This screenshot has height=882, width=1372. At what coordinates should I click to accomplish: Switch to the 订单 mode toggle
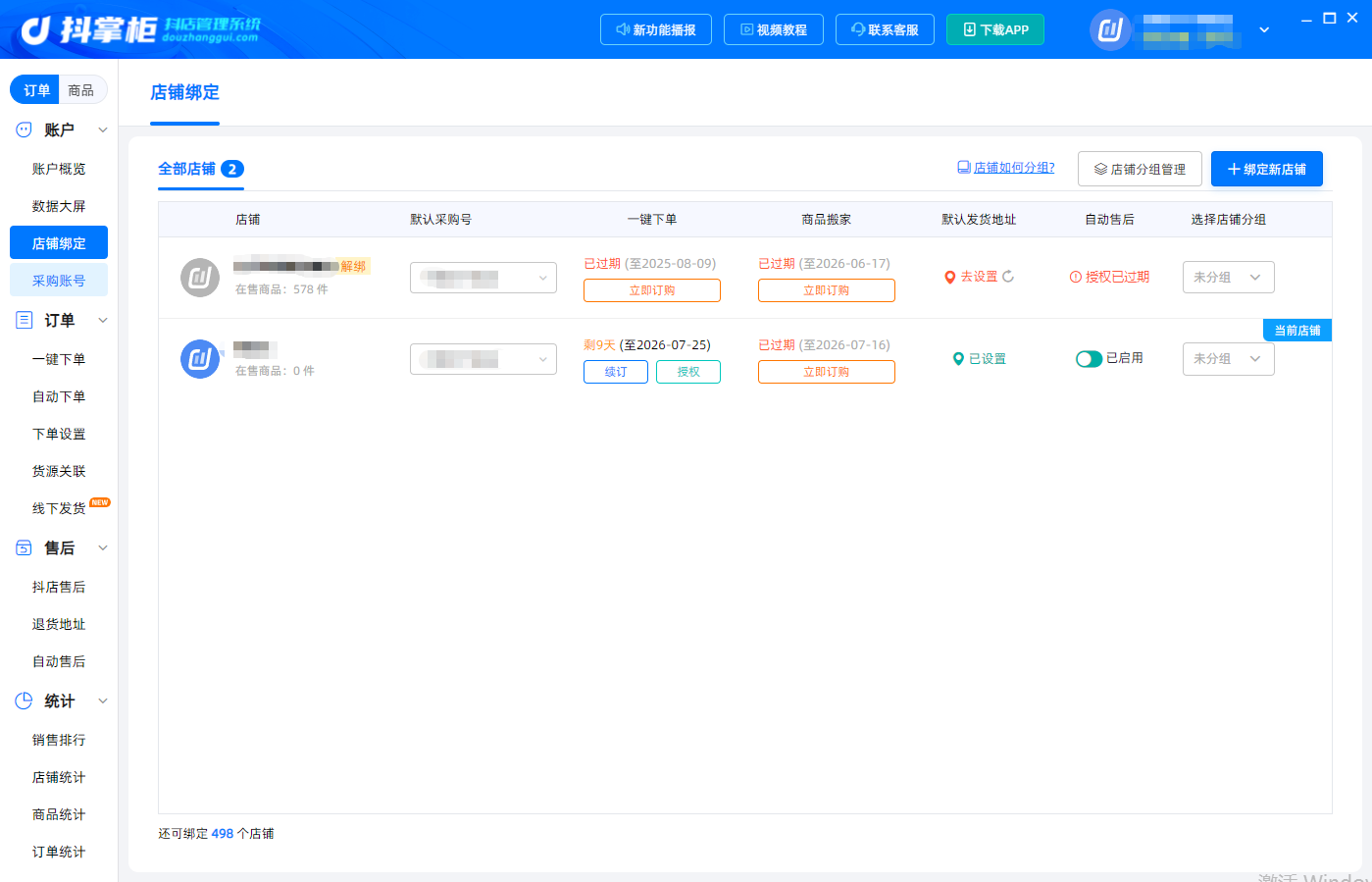pyautogui.click(x=36, y=90)
